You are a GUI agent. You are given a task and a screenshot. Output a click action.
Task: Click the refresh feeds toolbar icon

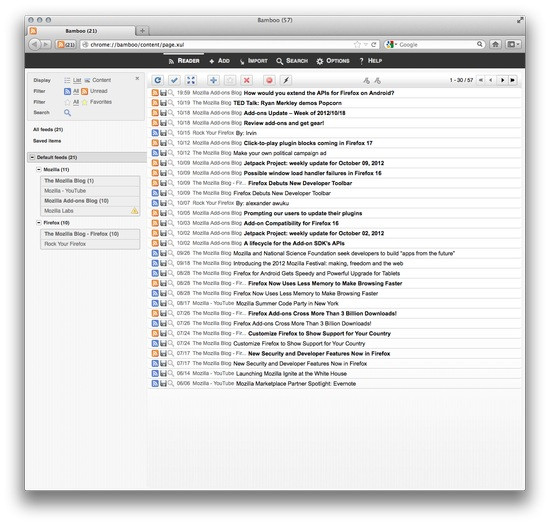coord(158,80)
